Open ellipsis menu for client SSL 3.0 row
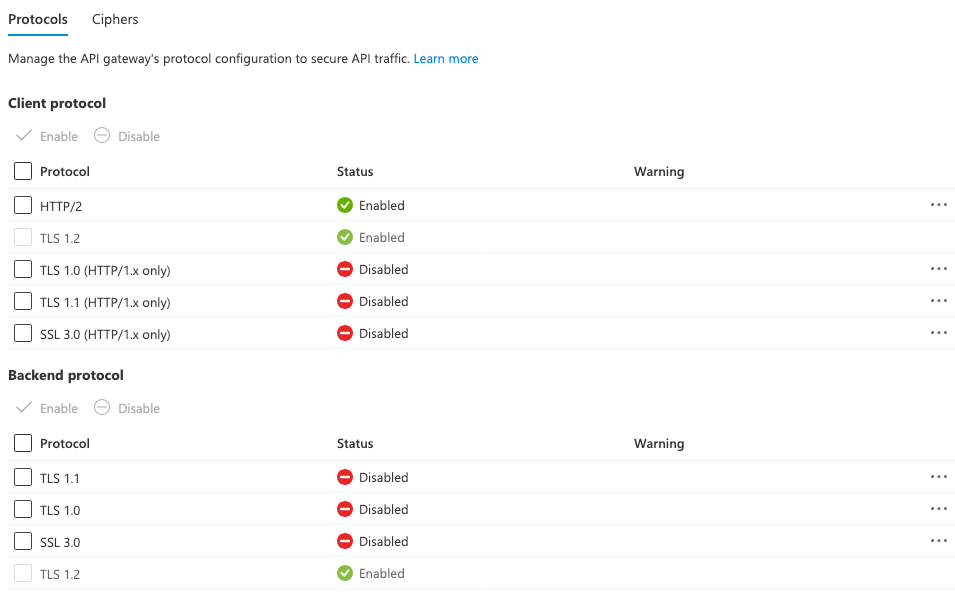 [938, 333]
